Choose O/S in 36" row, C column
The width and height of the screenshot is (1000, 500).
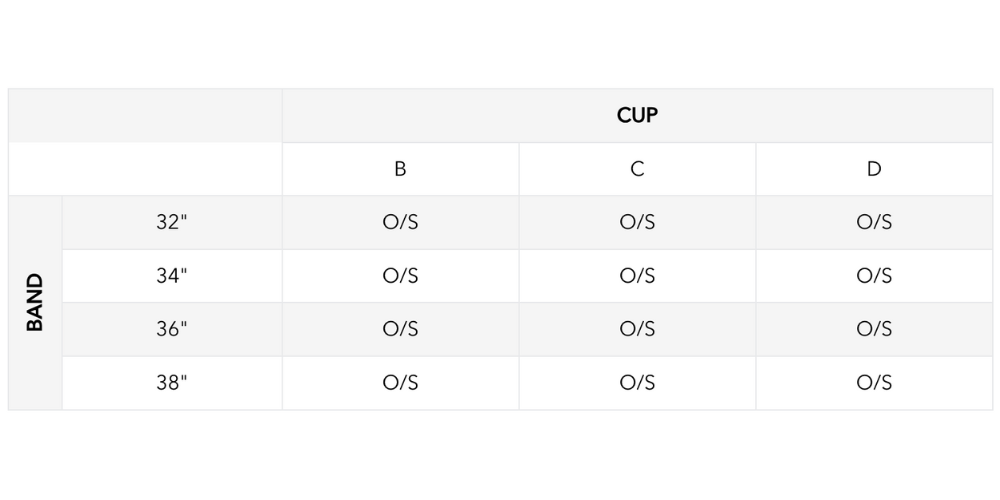point(637,329)
